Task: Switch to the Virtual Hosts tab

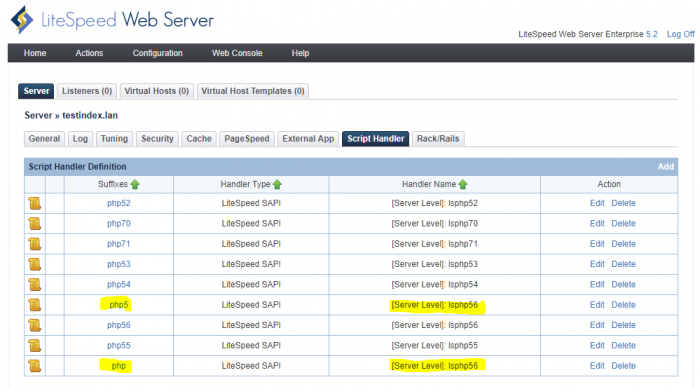Action: tap(157, 91)
